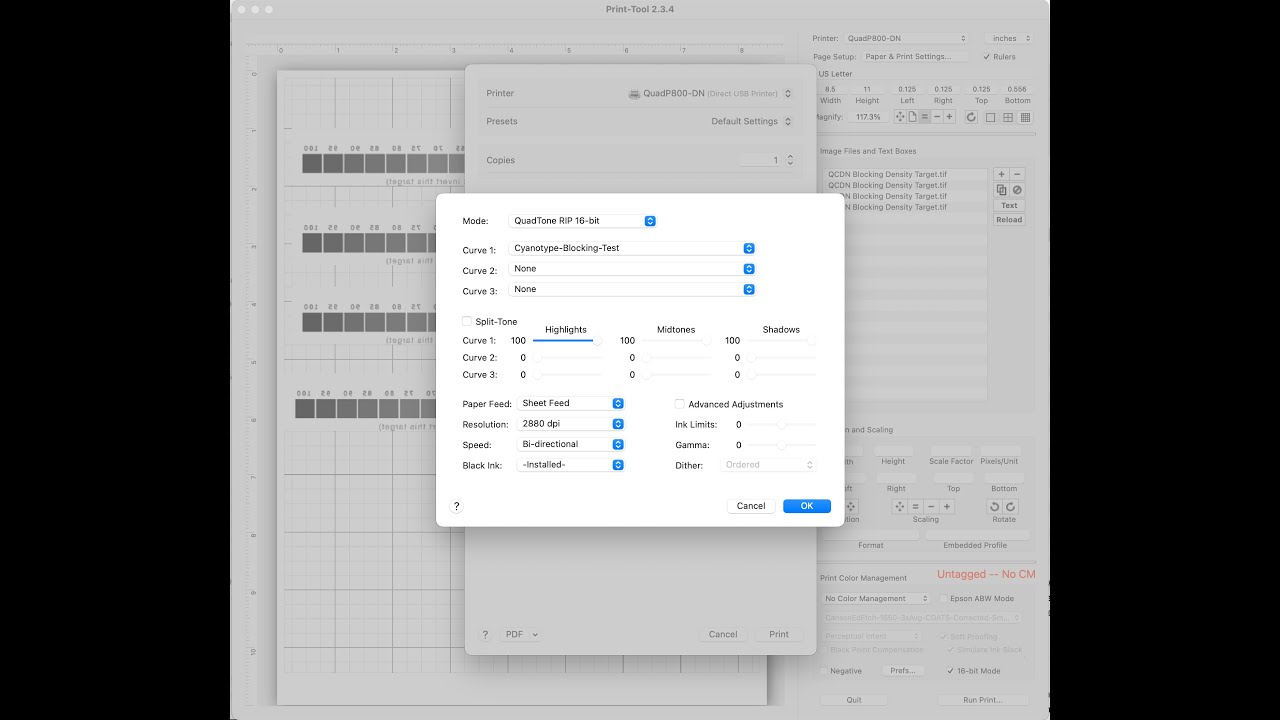Screen dimensions: 1280x720
Task: Toggle the Rulers checkbox
Action: pyautogui.click(x=987, y=57)
